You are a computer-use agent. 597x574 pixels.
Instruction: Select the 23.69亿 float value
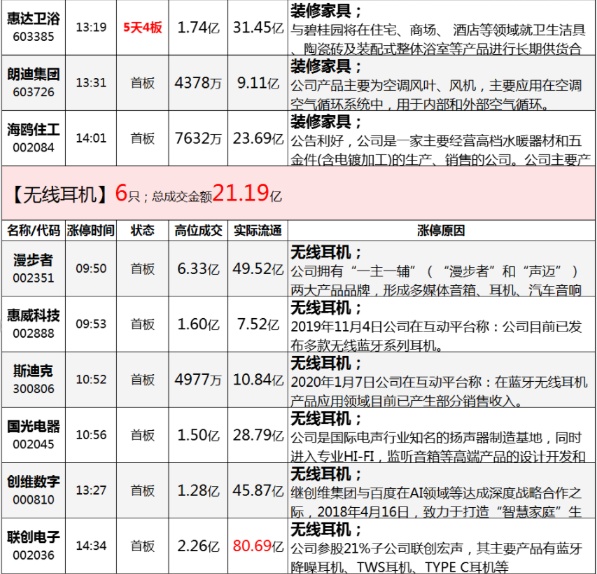[x=258, y=138]
